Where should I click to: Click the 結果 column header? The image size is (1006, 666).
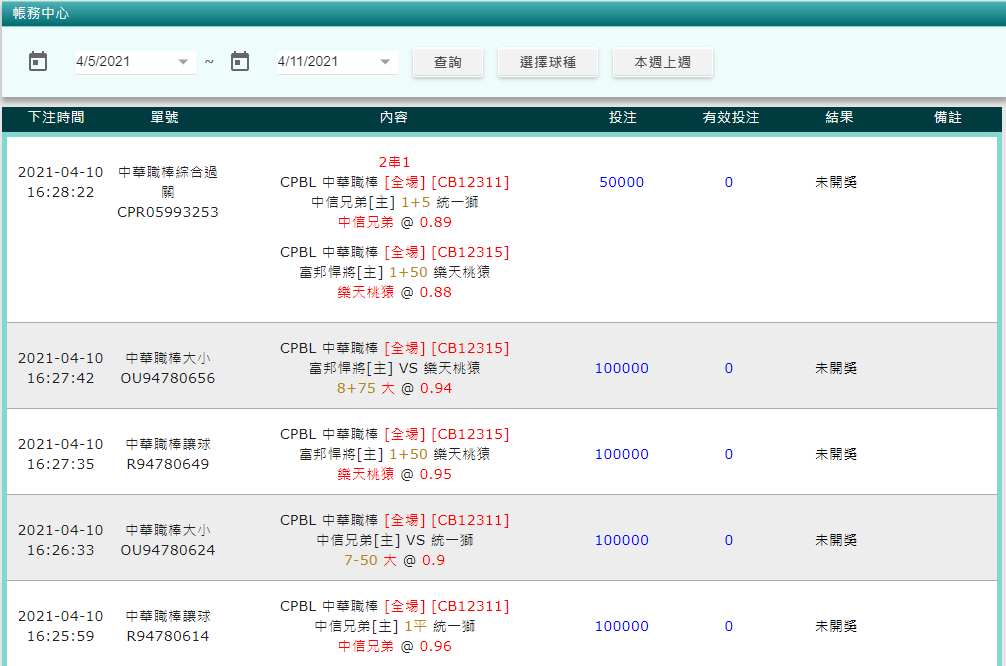tap(839, 117)
